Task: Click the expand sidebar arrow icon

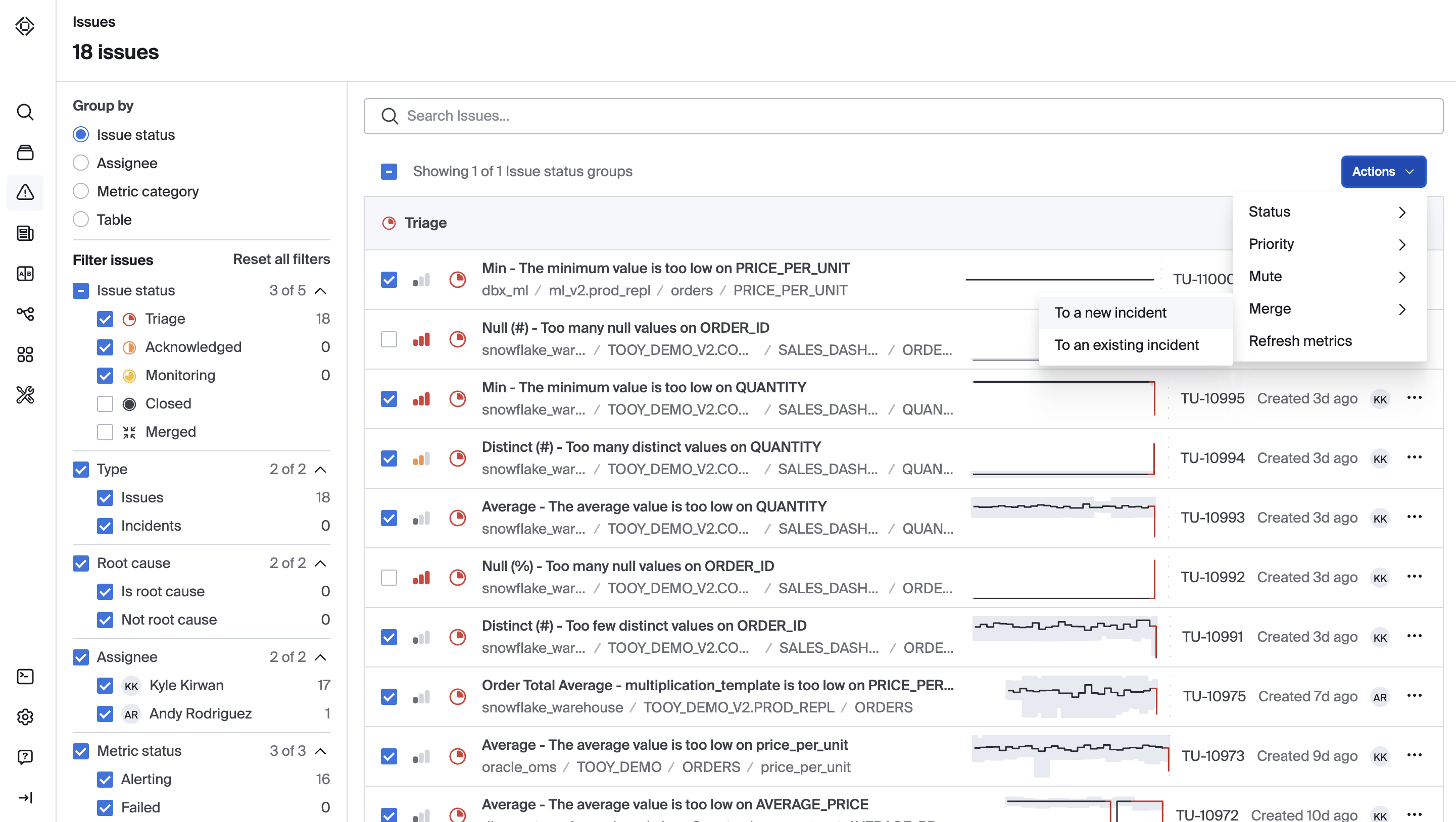Action: (25, 797)
